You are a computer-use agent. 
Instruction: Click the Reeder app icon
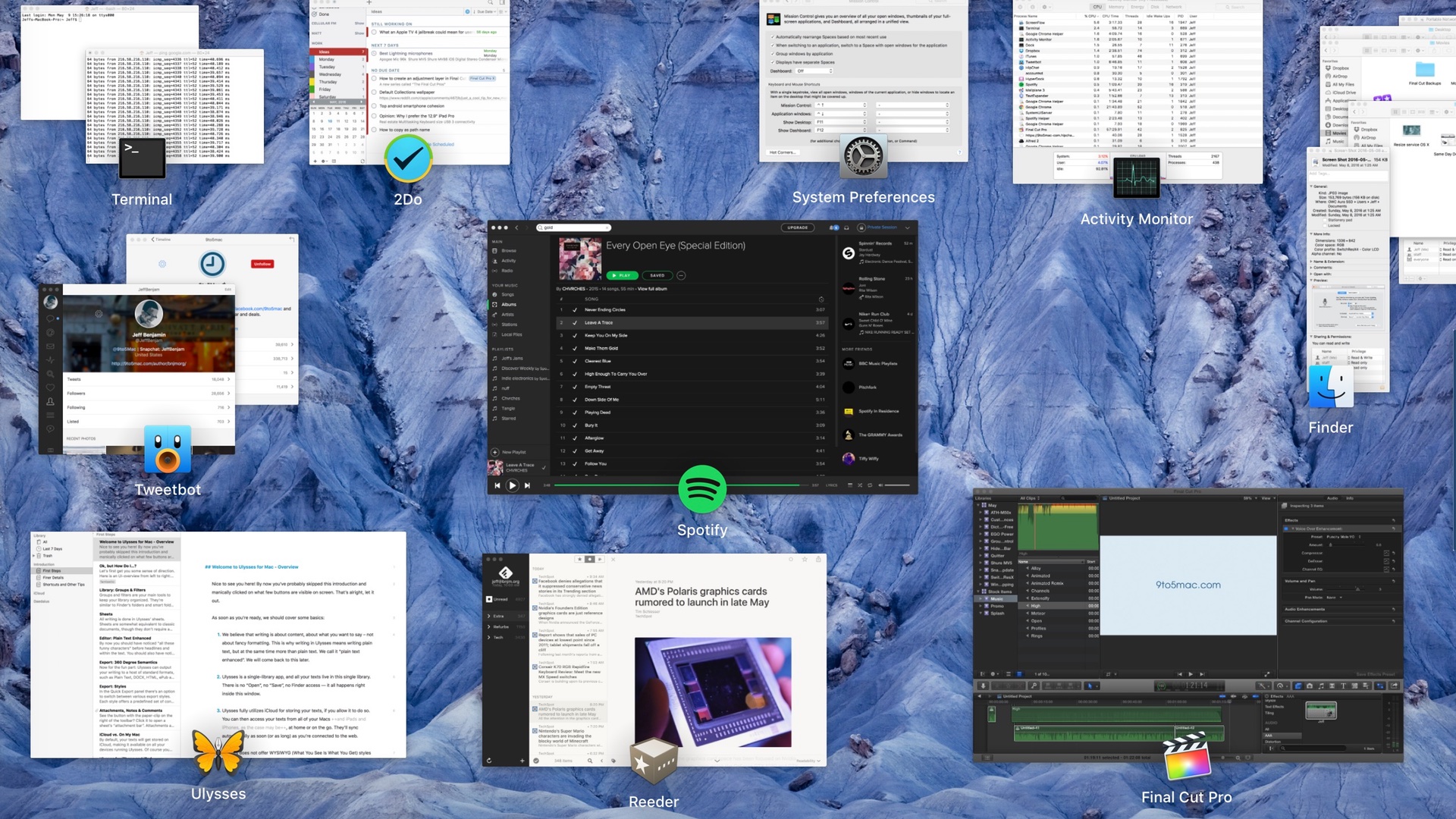(654, 761)
